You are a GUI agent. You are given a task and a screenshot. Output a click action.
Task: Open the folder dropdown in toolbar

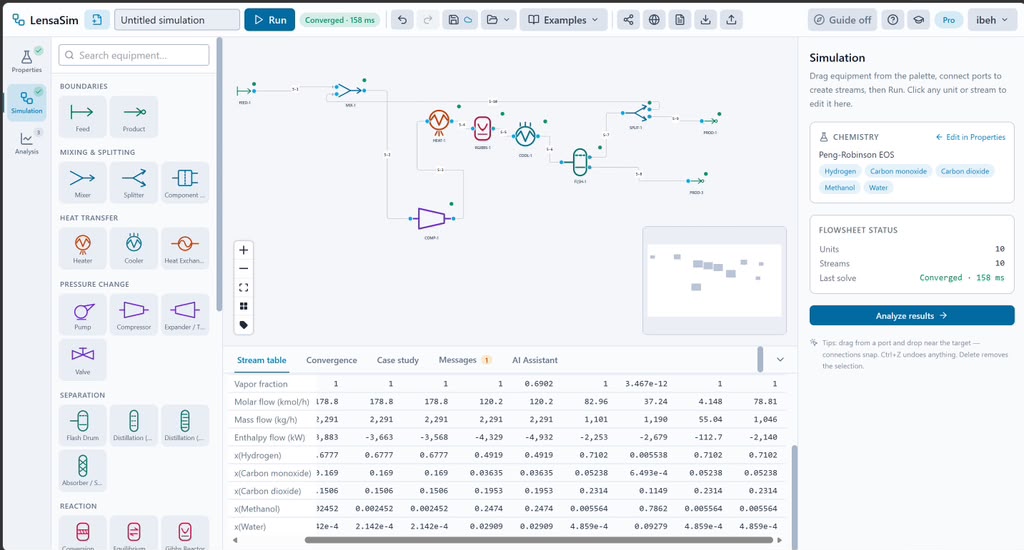coord(498,20)
